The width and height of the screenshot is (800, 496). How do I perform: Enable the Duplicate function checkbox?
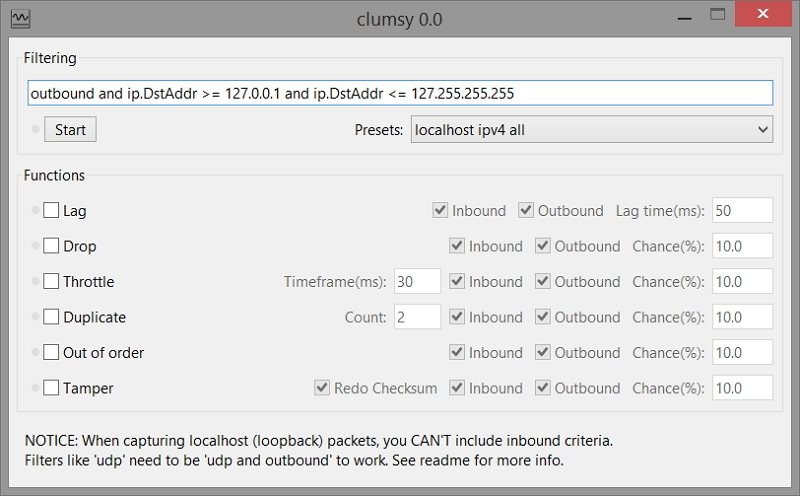[x=51, y=317]
